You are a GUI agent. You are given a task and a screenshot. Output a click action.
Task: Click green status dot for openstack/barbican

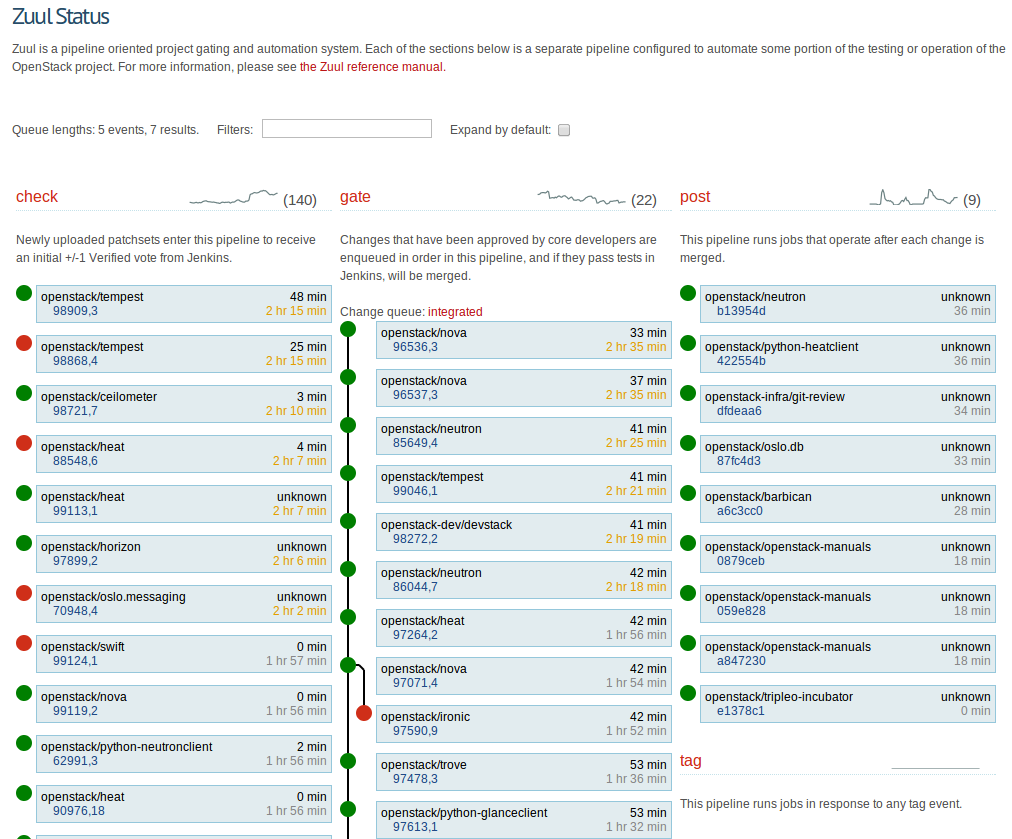pyautogui.click(x=688, y=493)
